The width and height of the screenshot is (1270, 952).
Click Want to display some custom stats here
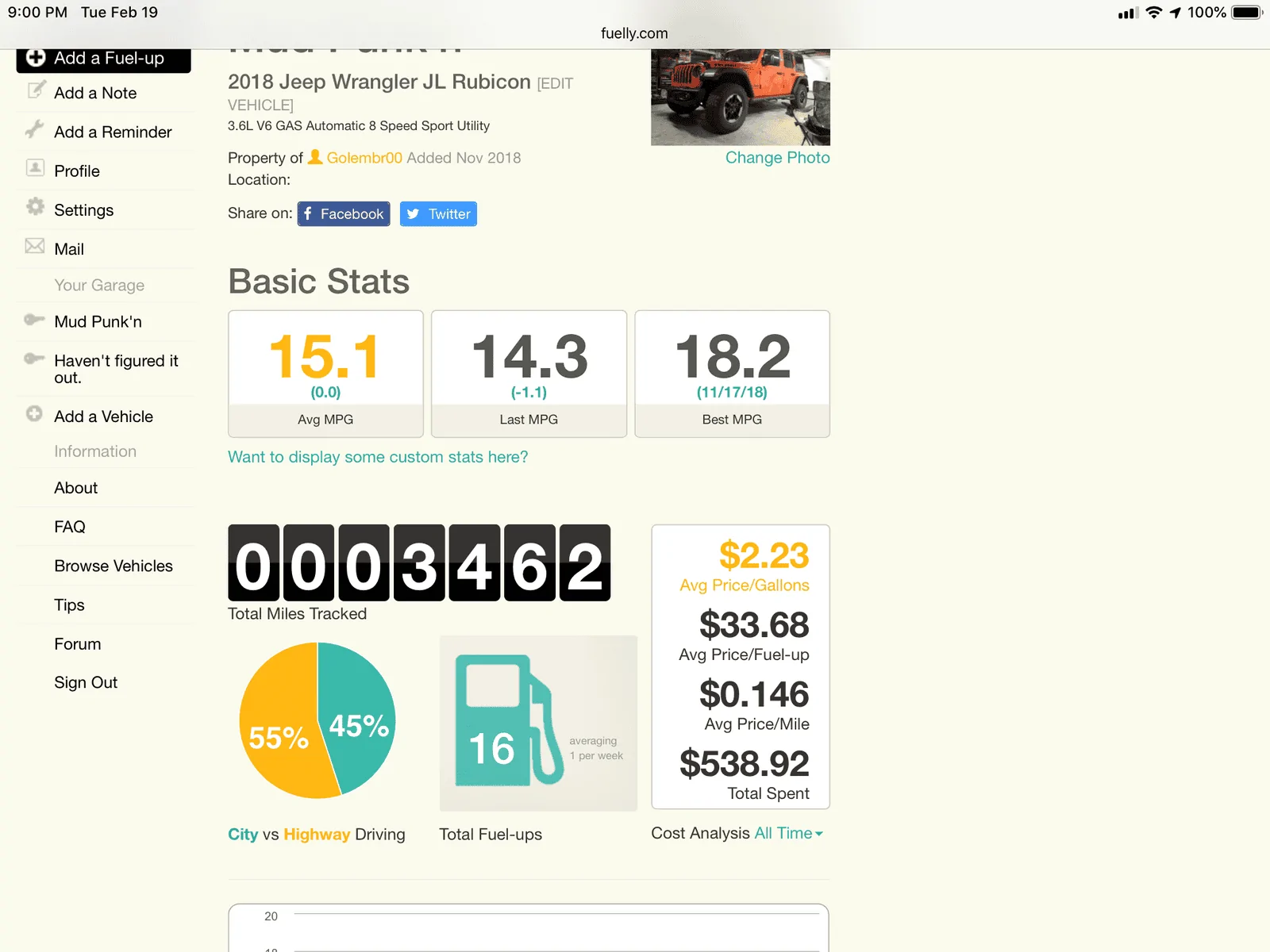pyautogui.click(x=378, y=457)
